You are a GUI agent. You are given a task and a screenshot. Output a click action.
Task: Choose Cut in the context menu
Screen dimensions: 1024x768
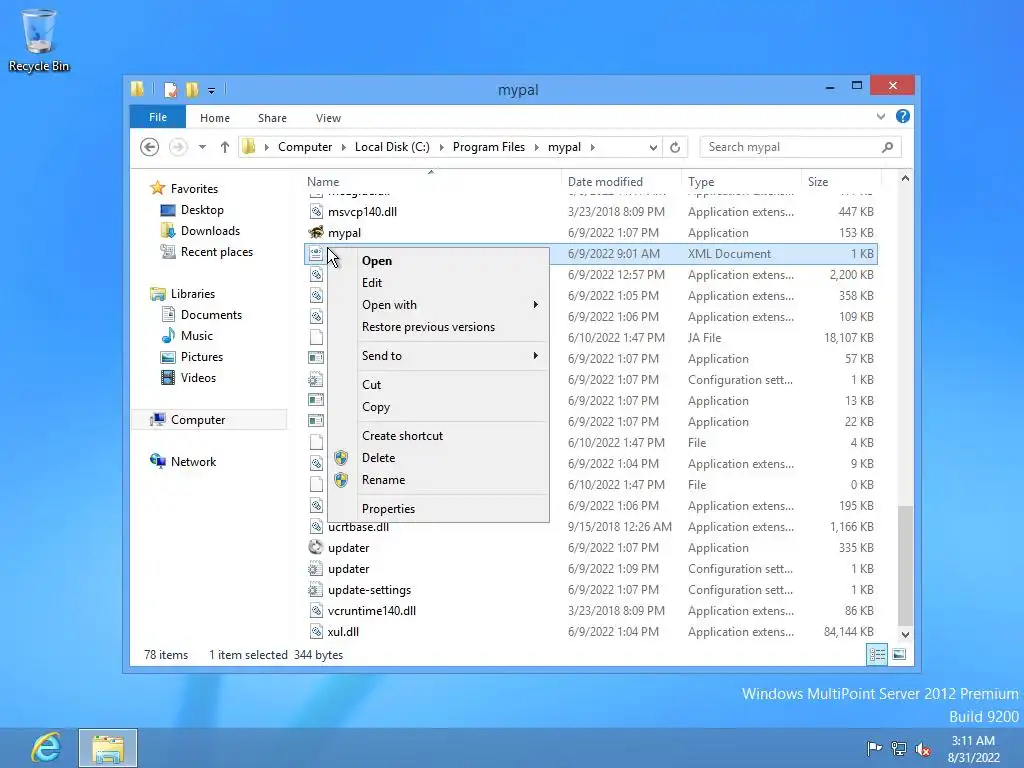(438, 385)
